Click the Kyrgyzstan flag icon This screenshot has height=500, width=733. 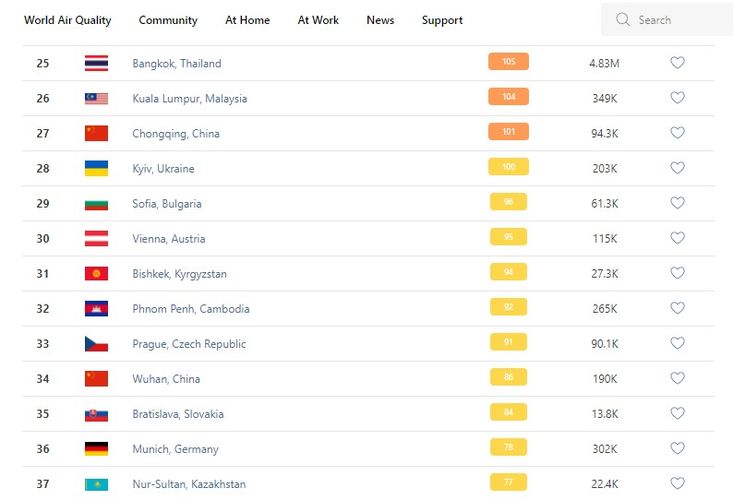tap(96, 274)
